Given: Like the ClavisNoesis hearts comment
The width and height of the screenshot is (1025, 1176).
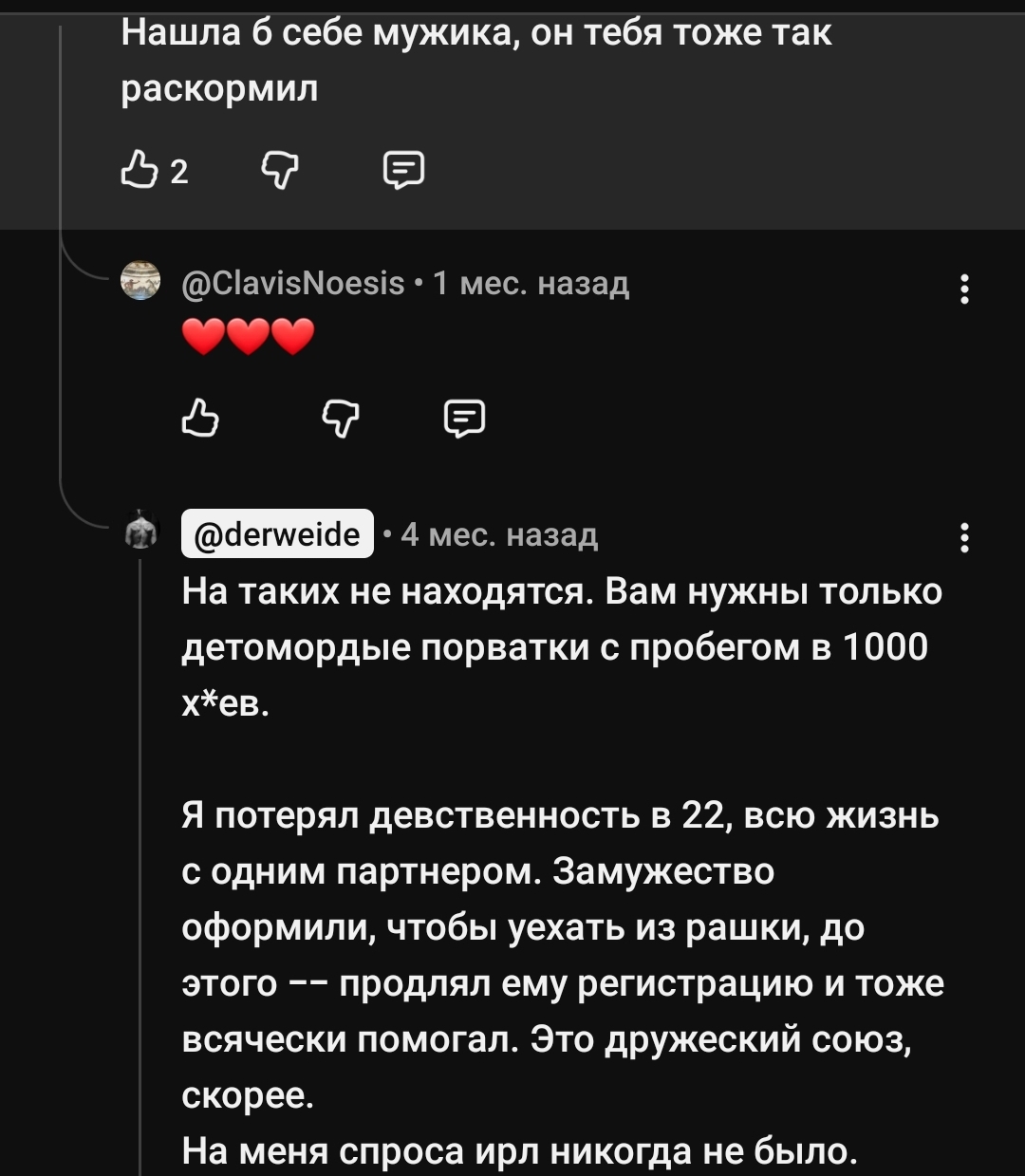Looking at the screenshot, I should click(199, 418).
